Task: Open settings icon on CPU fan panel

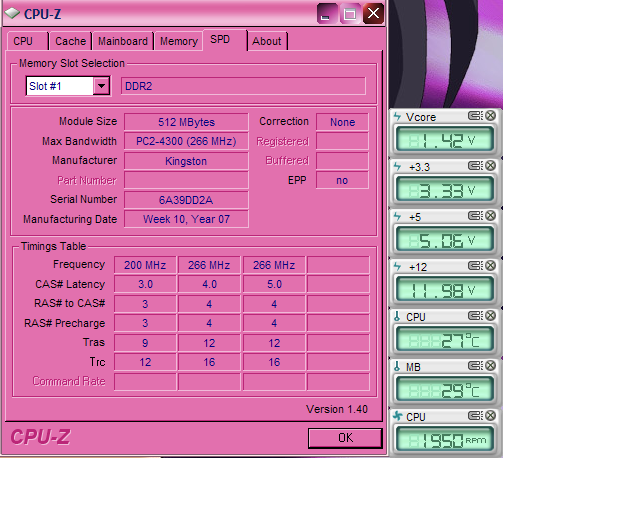Action: point(475,416)
